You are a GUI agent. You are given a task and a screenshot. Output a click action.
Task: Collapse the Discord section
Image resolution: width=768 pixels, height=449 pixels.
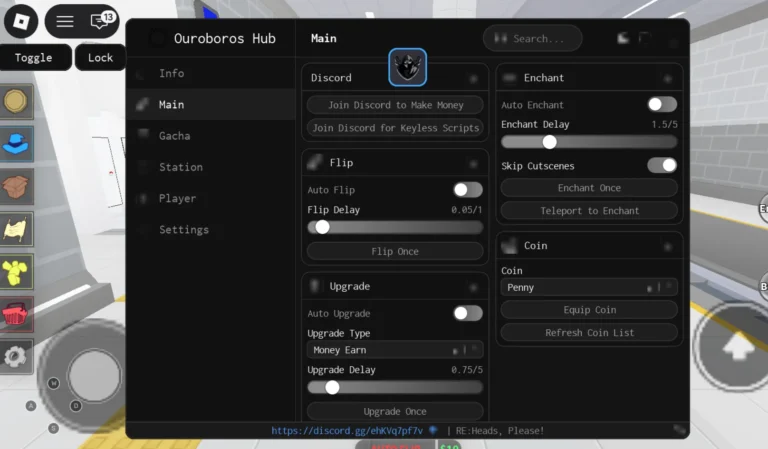[x=473, y=78]
